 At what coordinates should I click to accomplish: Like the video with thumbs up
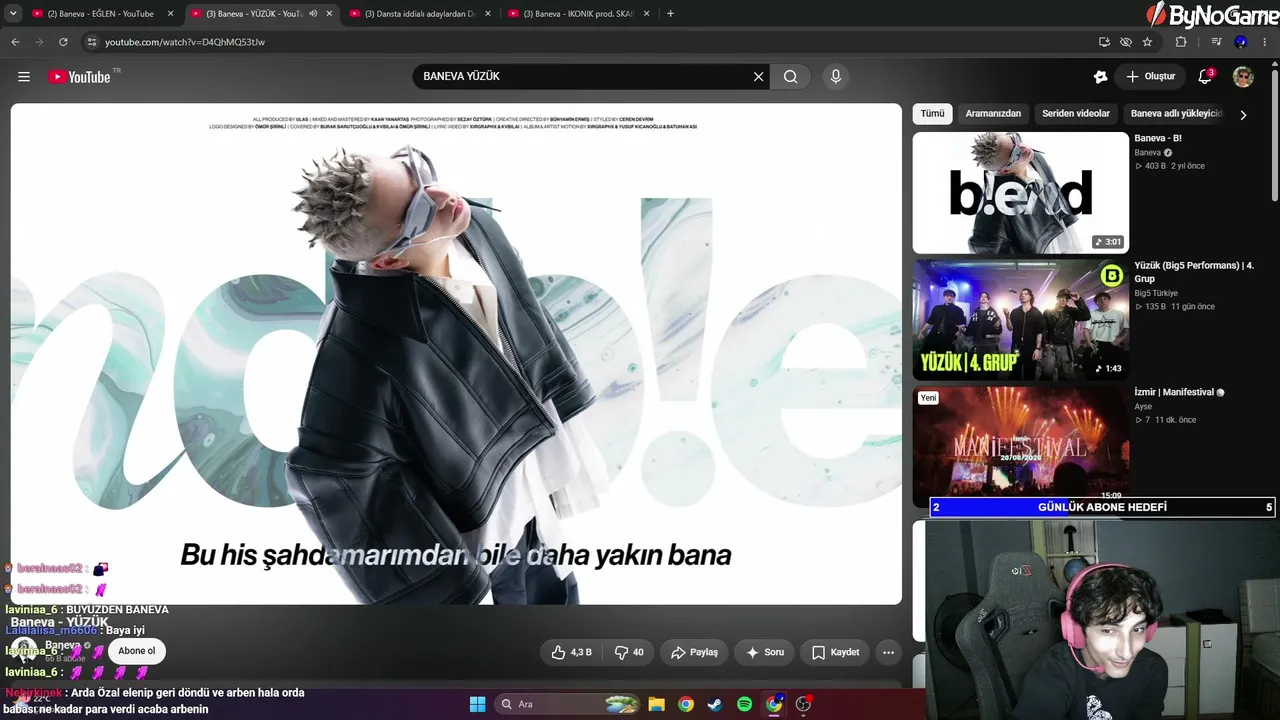click(x=571, y=652)
